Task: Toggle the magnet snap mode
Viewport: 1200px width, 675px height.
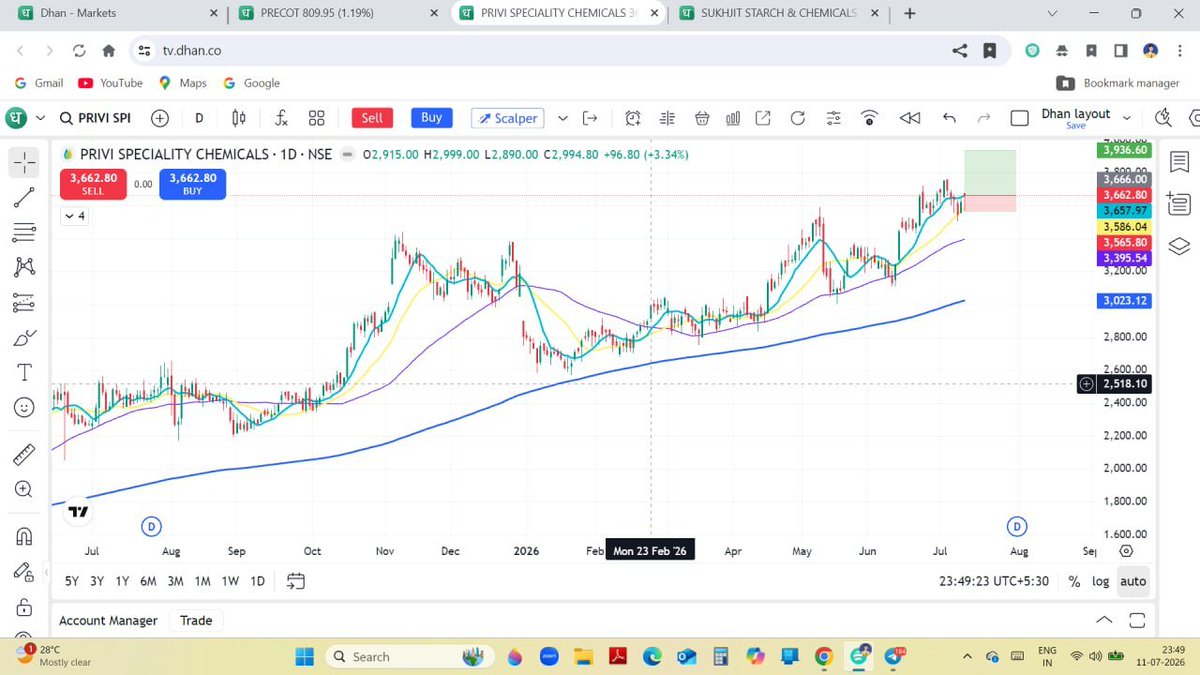Action: (x=24, y=537)
